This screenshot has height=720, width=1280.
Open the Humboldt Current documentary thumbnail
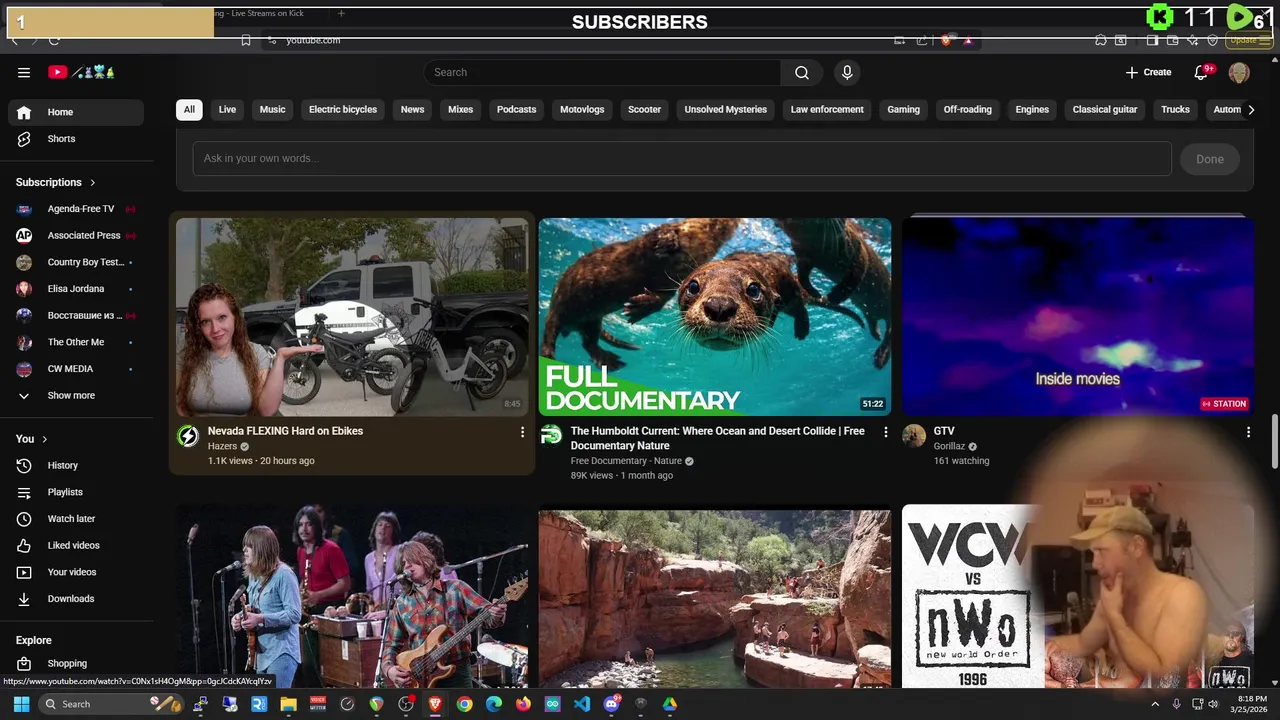(715, 316)
